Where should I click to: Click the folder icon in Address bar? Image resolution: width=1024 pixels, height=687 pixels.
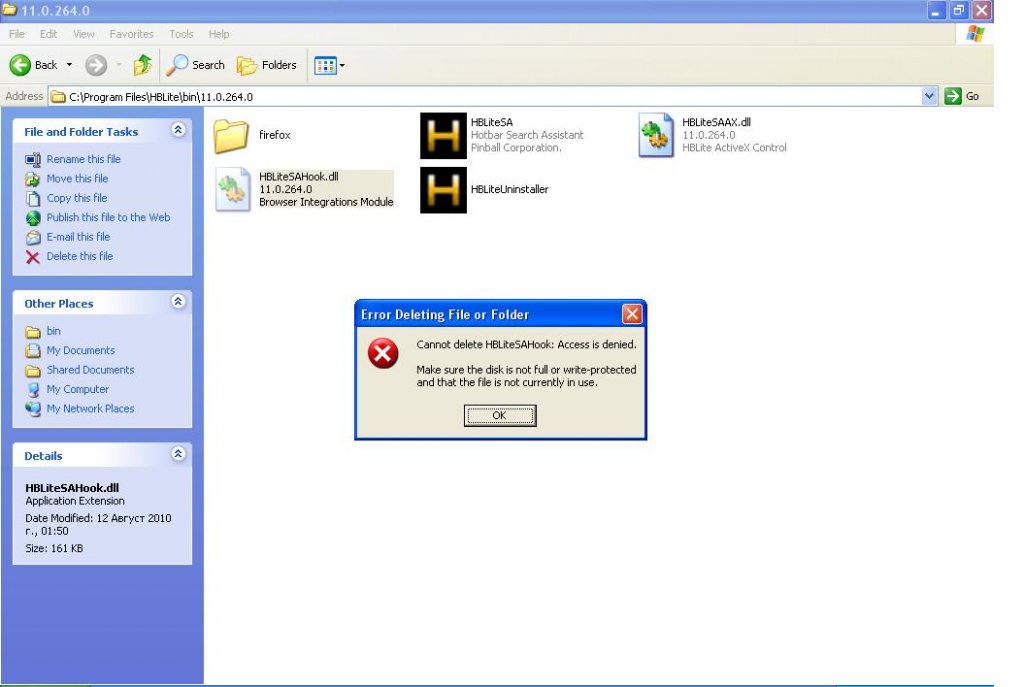point(59,97)
